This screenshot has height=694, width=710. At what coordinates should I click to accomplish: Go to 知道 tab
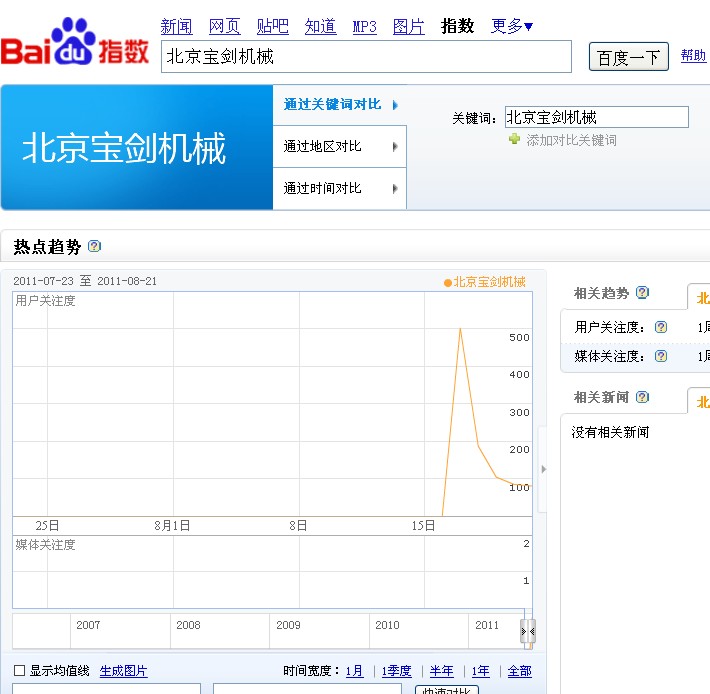[321, 26]
